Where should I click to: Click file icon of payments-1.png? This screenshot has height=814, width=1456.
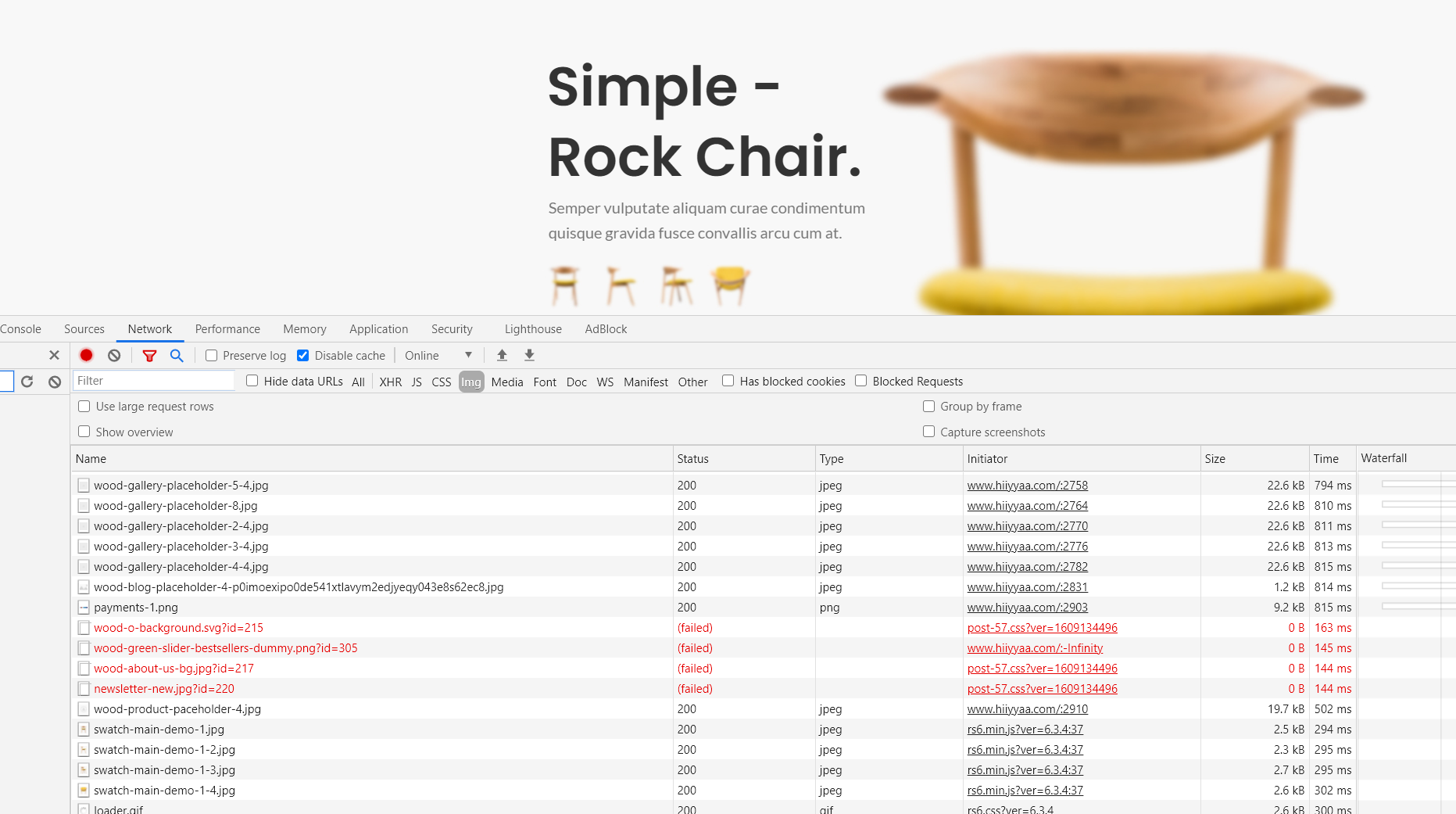point(84,608)
